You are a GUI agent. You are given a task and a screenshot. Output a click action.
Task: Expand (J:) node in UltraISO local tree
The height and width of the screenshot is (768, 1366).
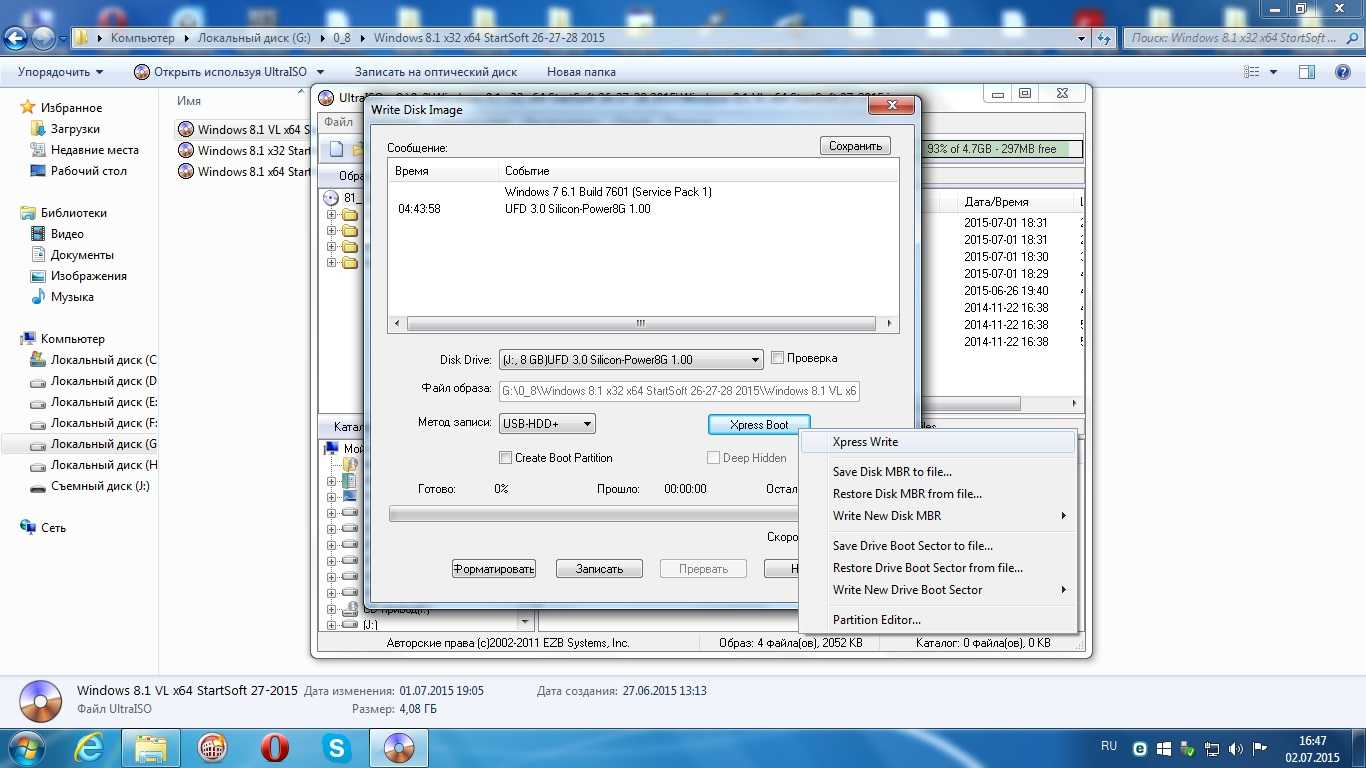pos(331,625)
